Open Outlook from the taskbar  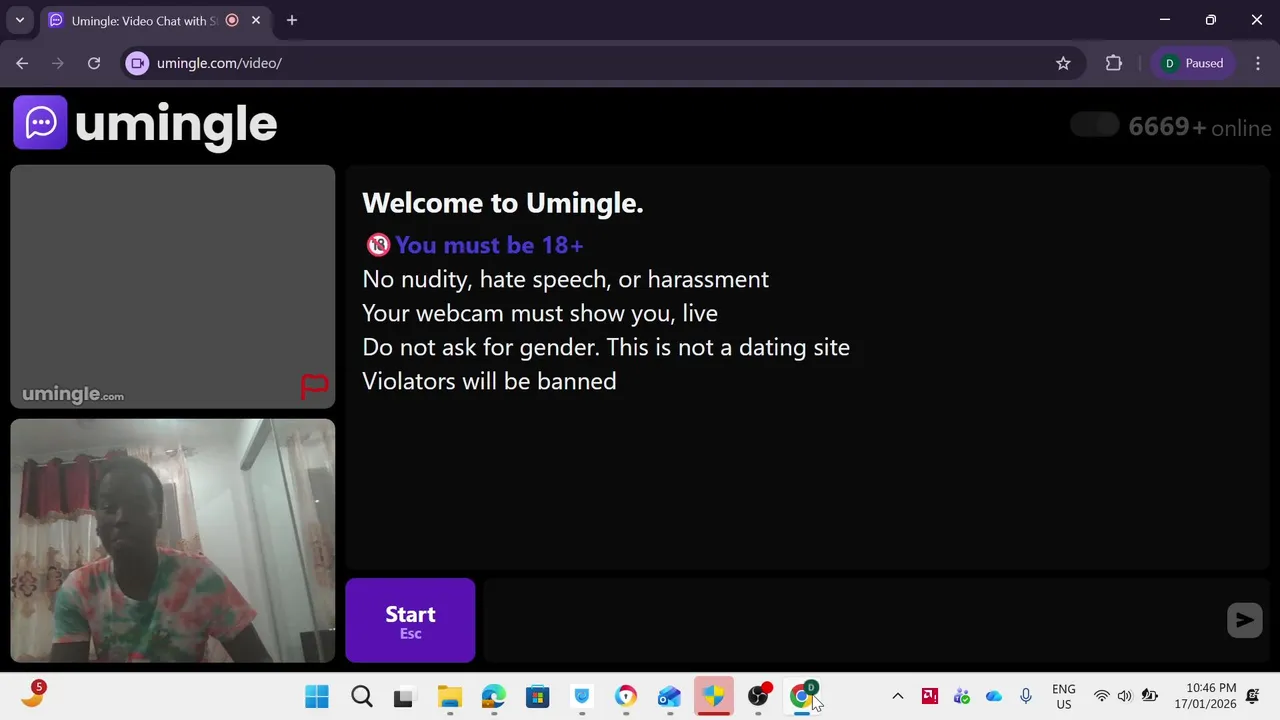click(x=669, y=697)
